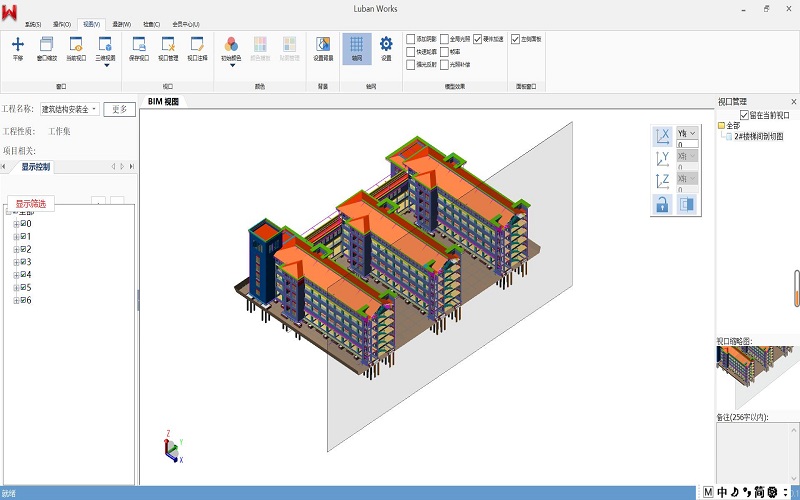Click the IME M mode icon

(x=708, y=492)
